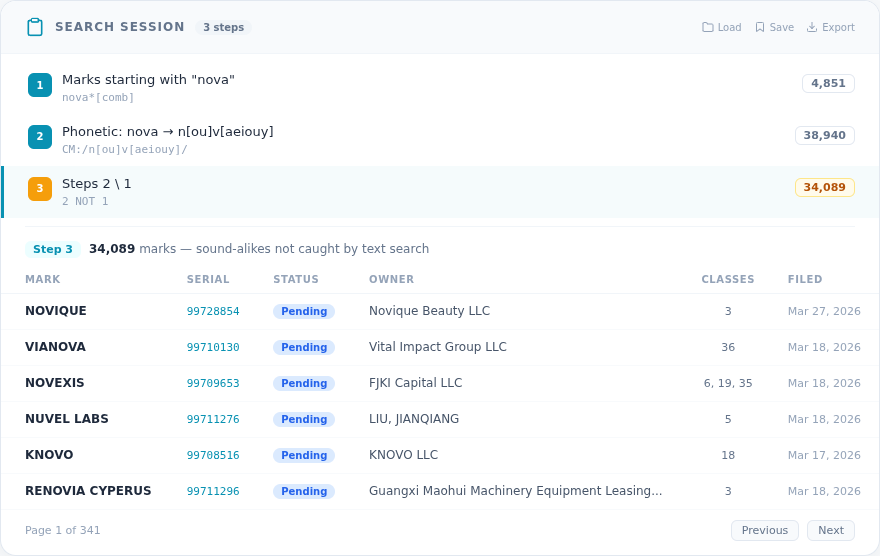Click the 38,940 result count badge
The width and height of the screenshot is (880, 556).
(824, 135)
